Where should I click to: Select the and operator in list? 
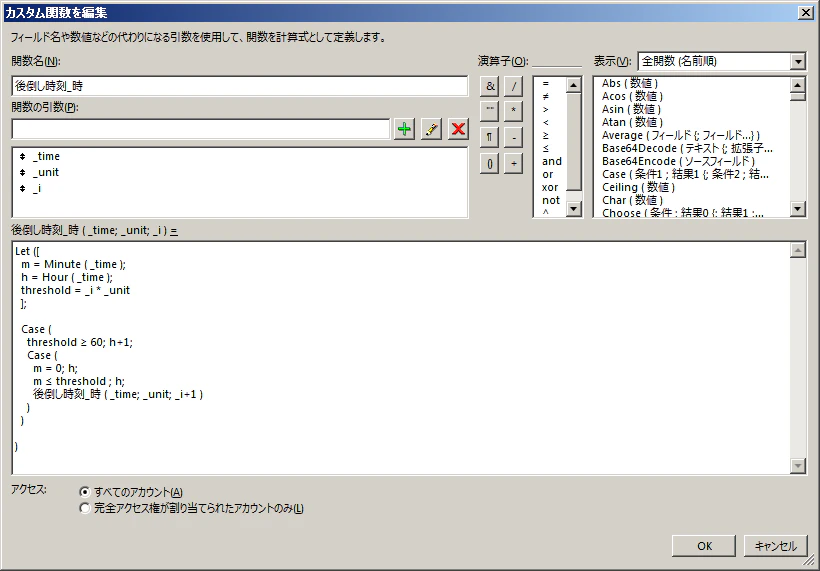click(552, 162)
